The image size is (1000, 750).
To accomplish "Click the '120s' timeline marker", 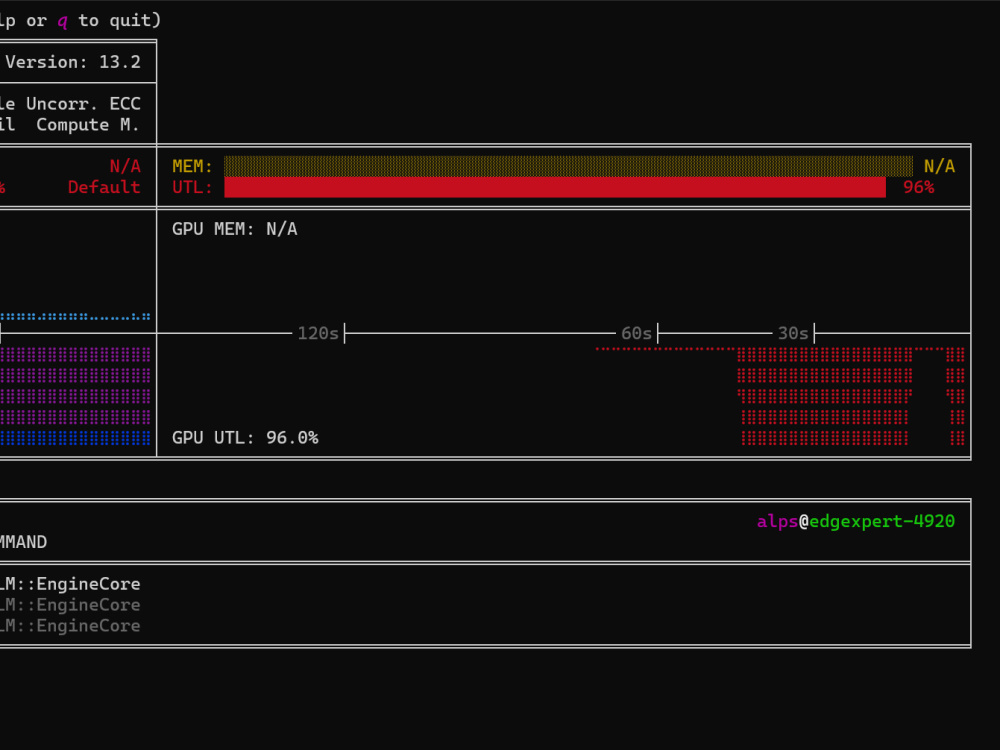I will (318, 333).
